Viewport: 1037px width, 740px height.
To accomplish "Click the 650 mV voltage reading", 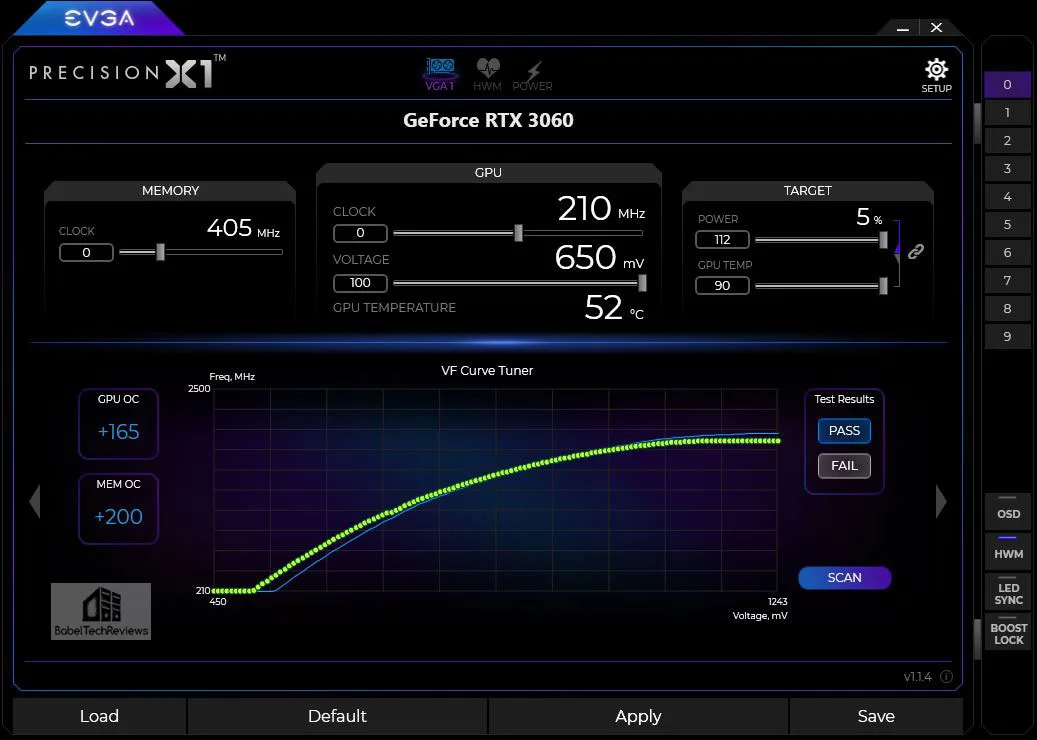I will point(599,257).
